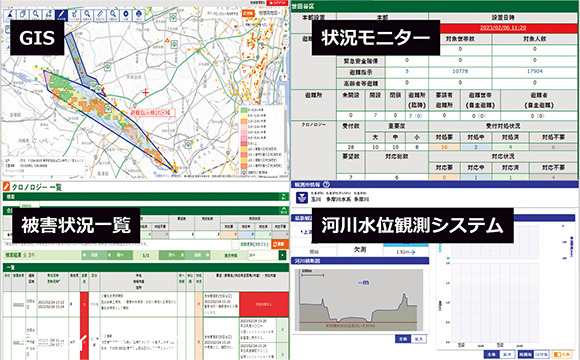Click the print icon at end of map toolbar
The height and width of the screenshot is (360, 580).
(139, 15)
